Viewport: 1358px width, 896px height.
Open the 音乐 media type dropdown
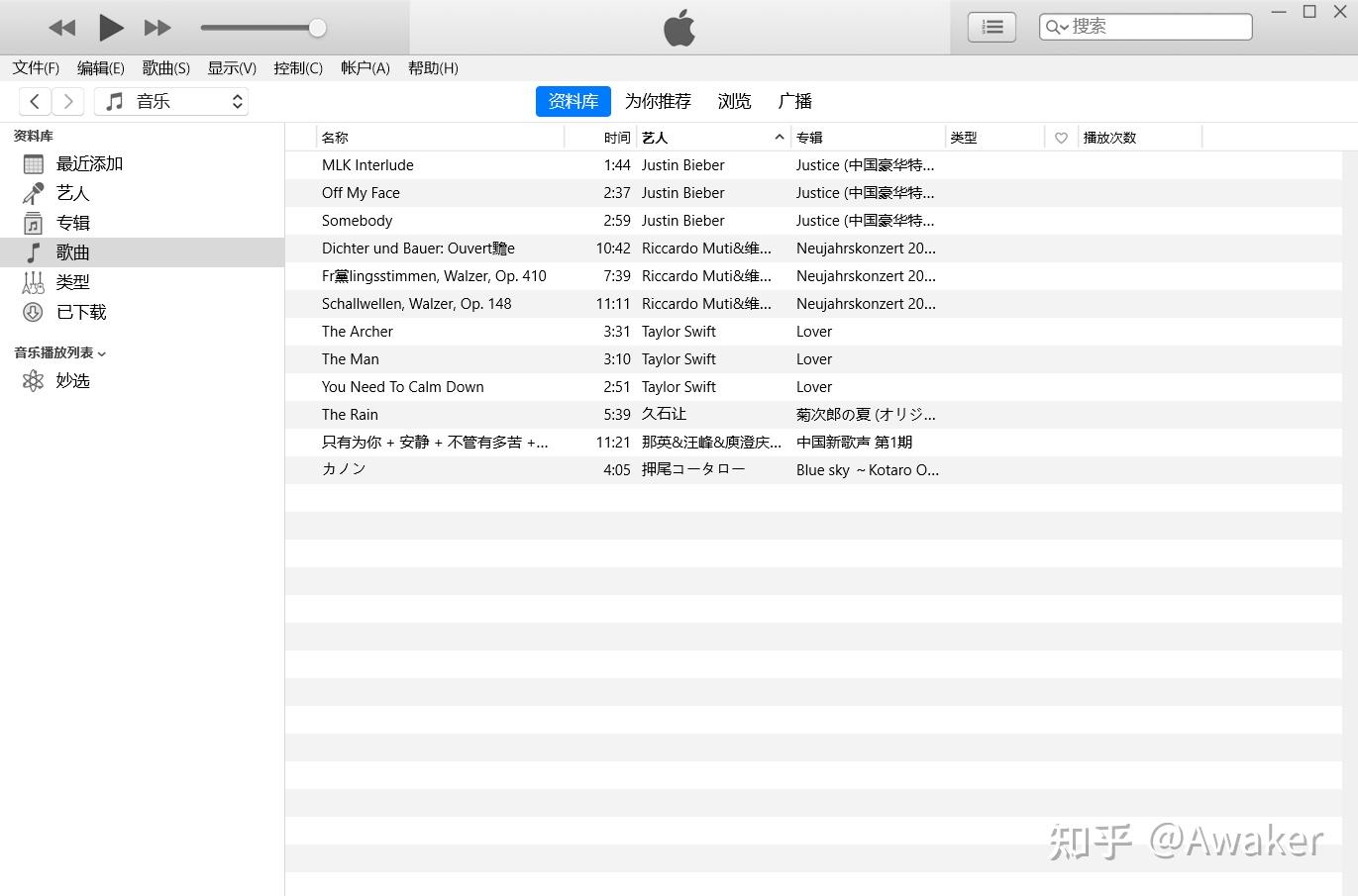[171, 100]
